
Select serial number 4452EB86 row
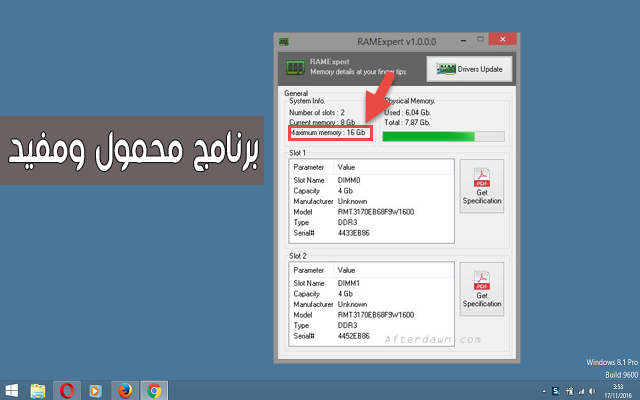(x=371, y=336)
